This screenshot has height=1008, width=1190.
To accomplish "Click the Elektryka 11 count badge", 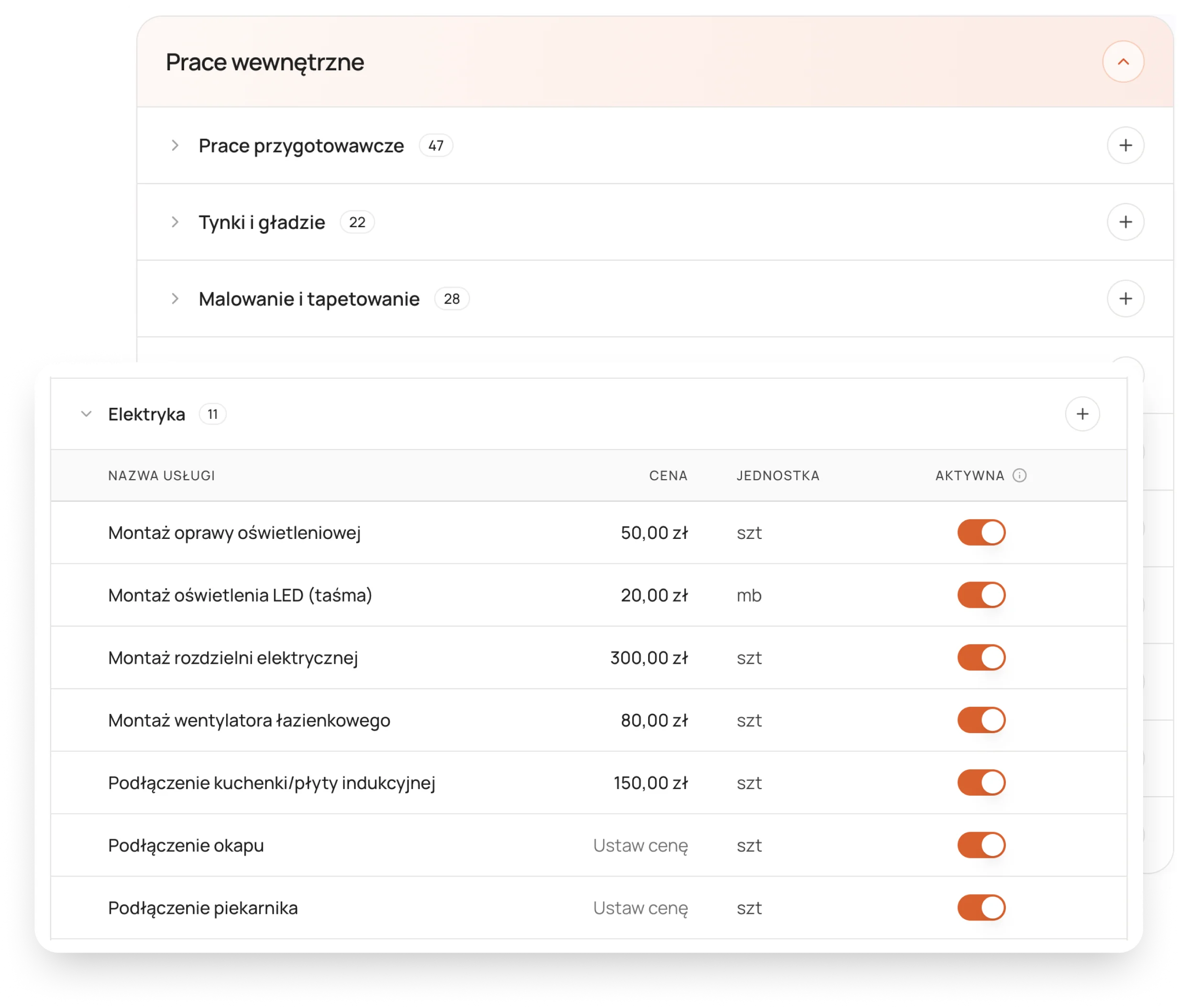I will pyautogui.click(x=212, y=414).
